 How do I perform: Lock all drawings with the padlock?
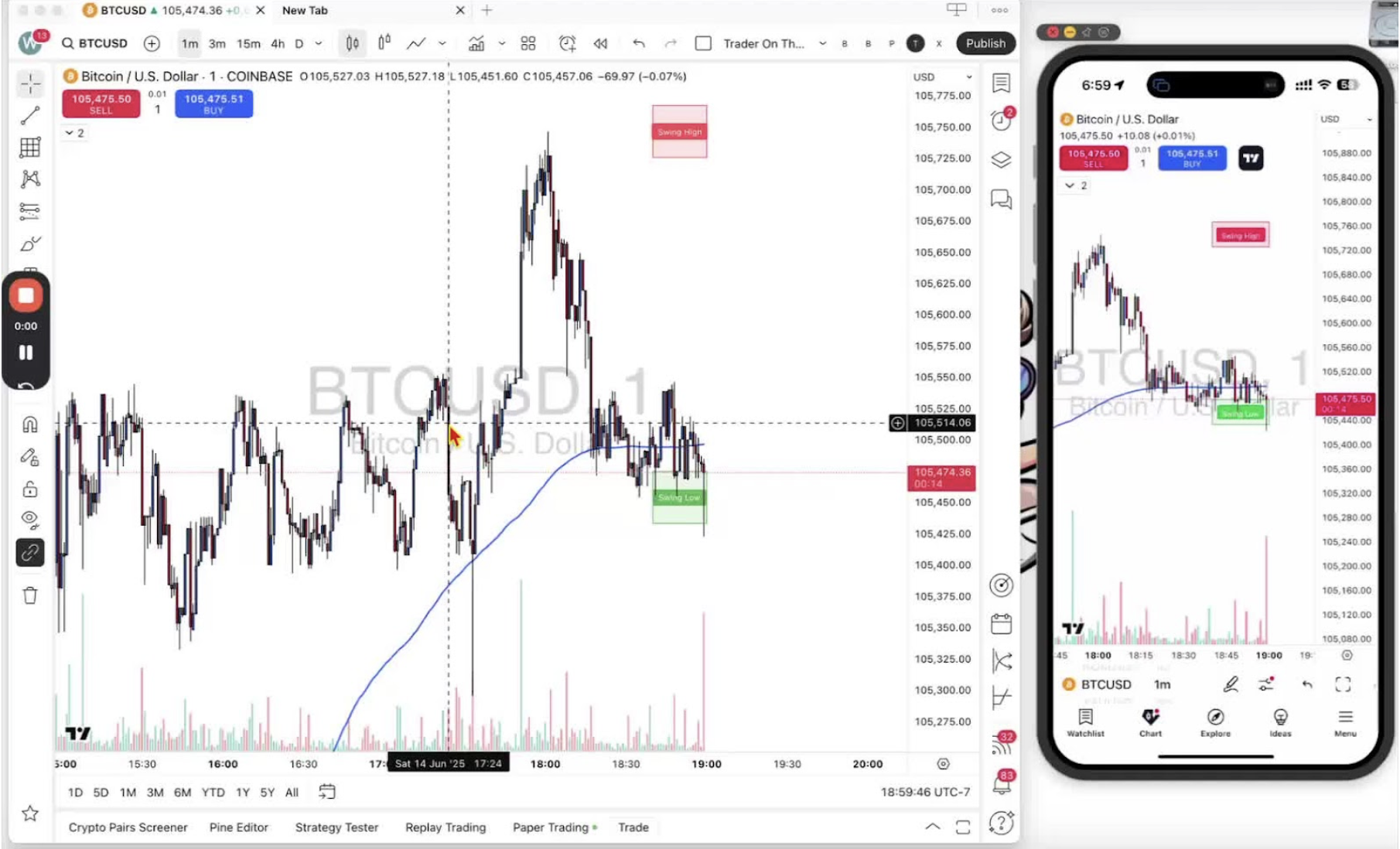coord(30,489)
